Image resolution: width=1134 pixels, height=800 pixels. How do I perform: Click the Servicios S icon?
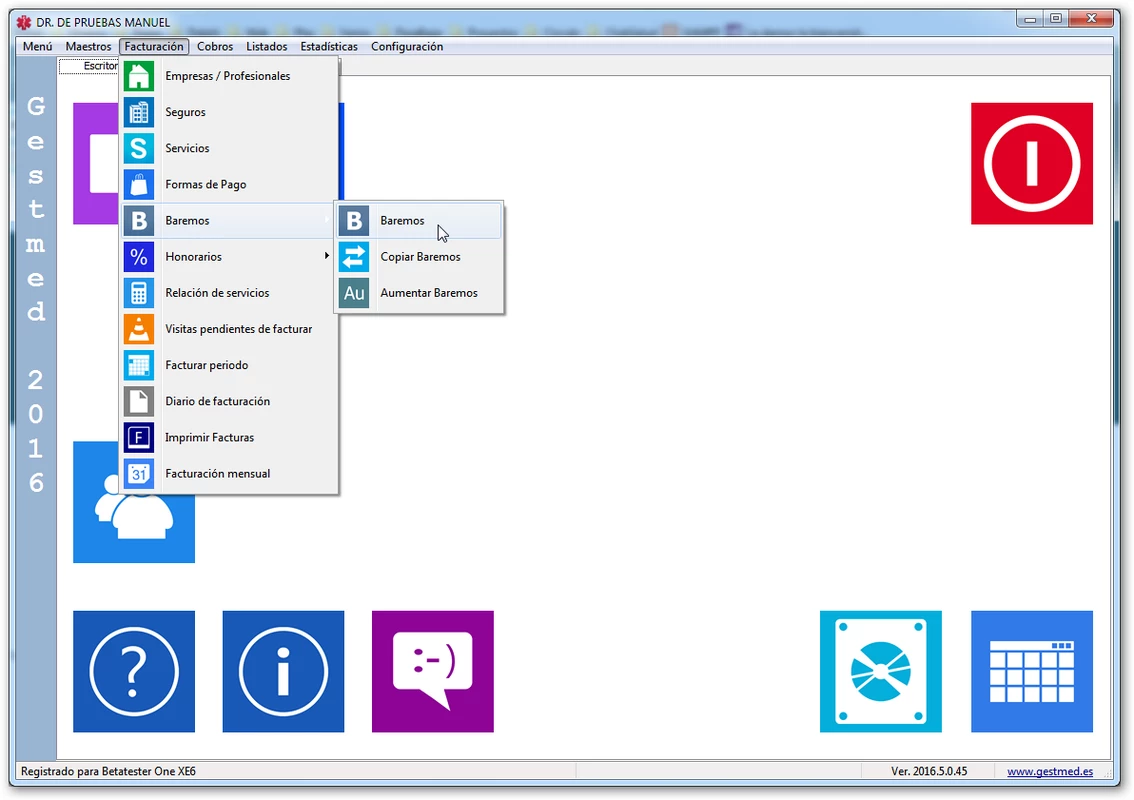(x=138, y=148)
